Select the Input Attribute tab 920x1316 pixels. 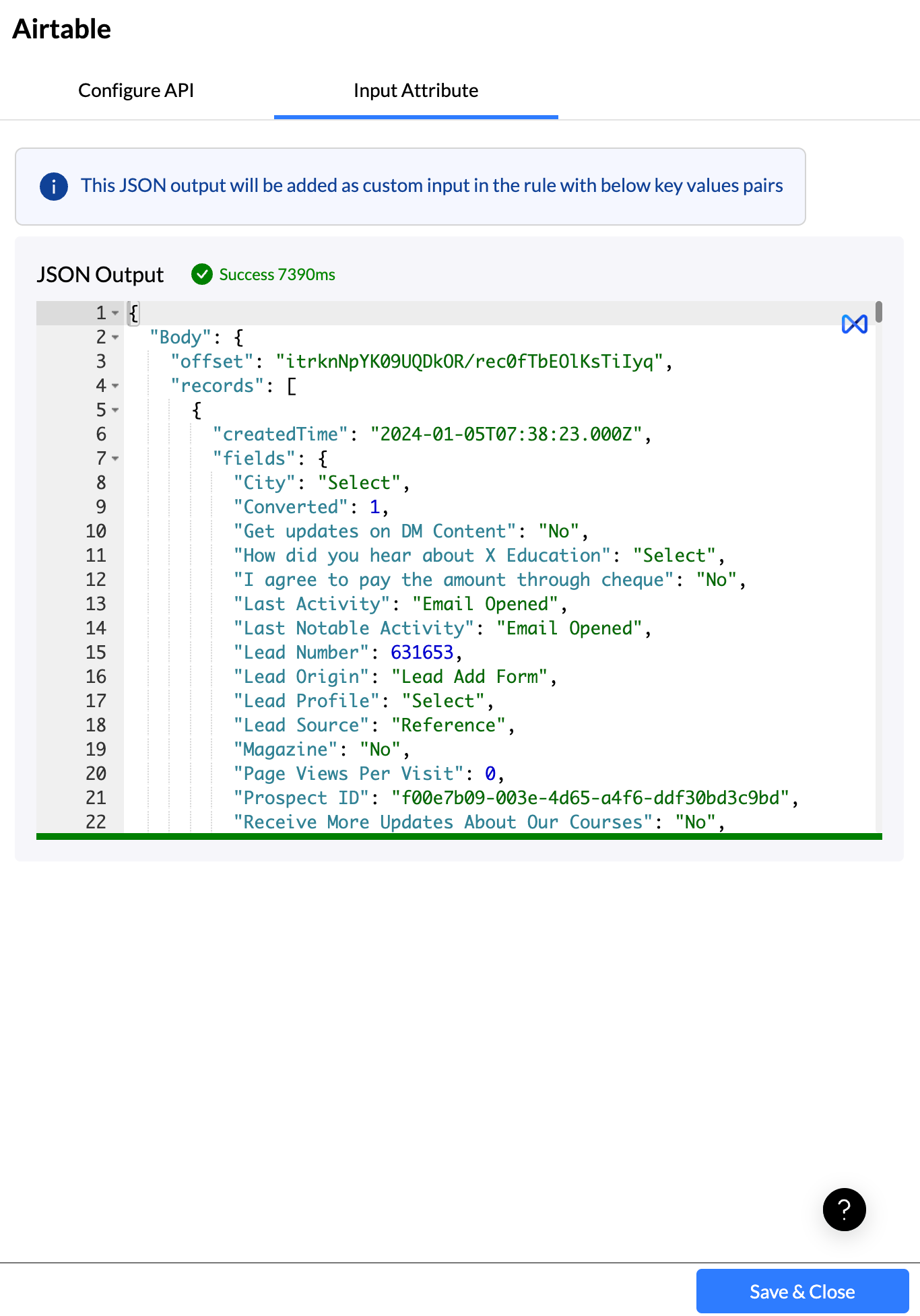pyautogui.click(x=416, y=90)
